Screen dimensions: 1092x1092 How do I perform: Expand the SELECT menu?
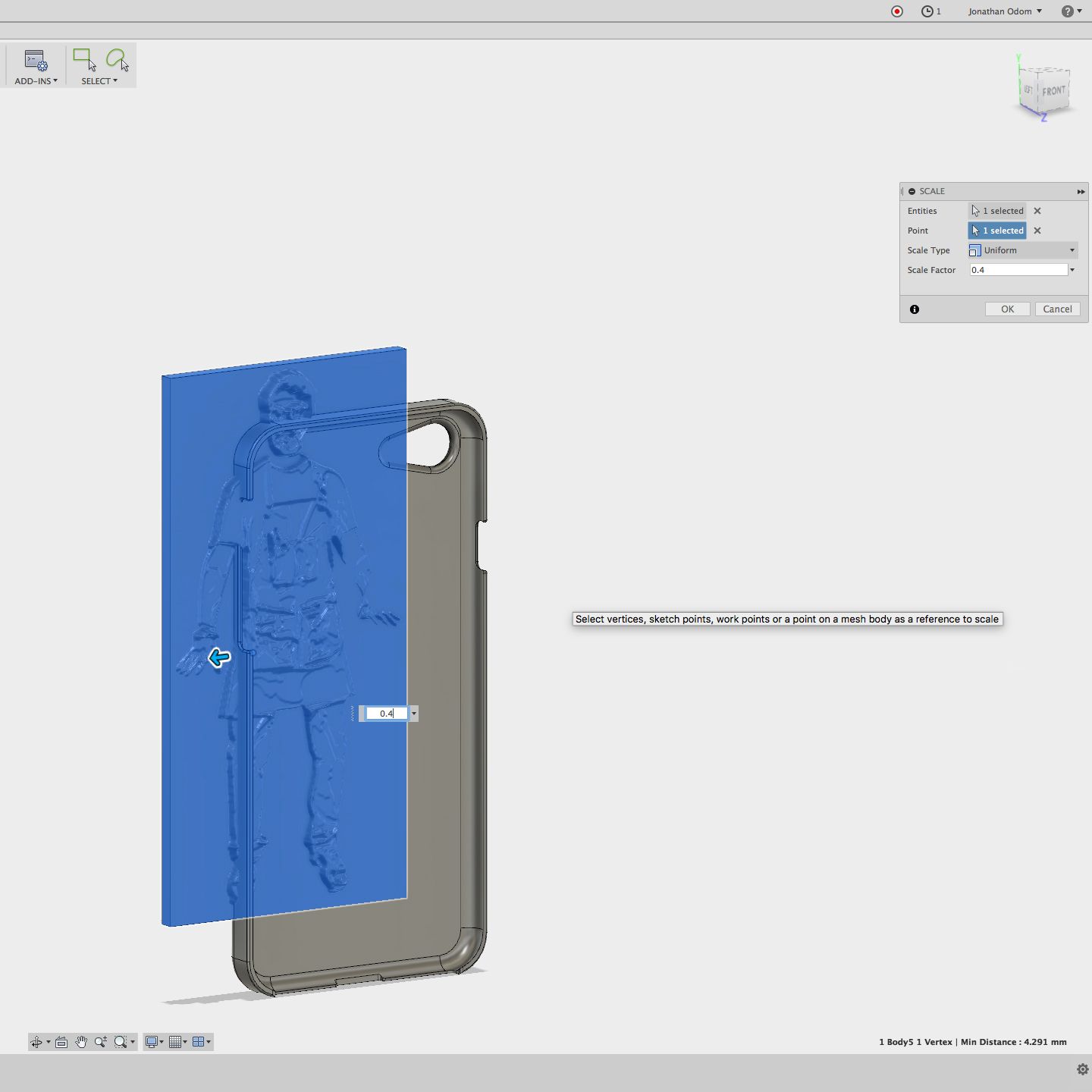(x=99, y=81)
